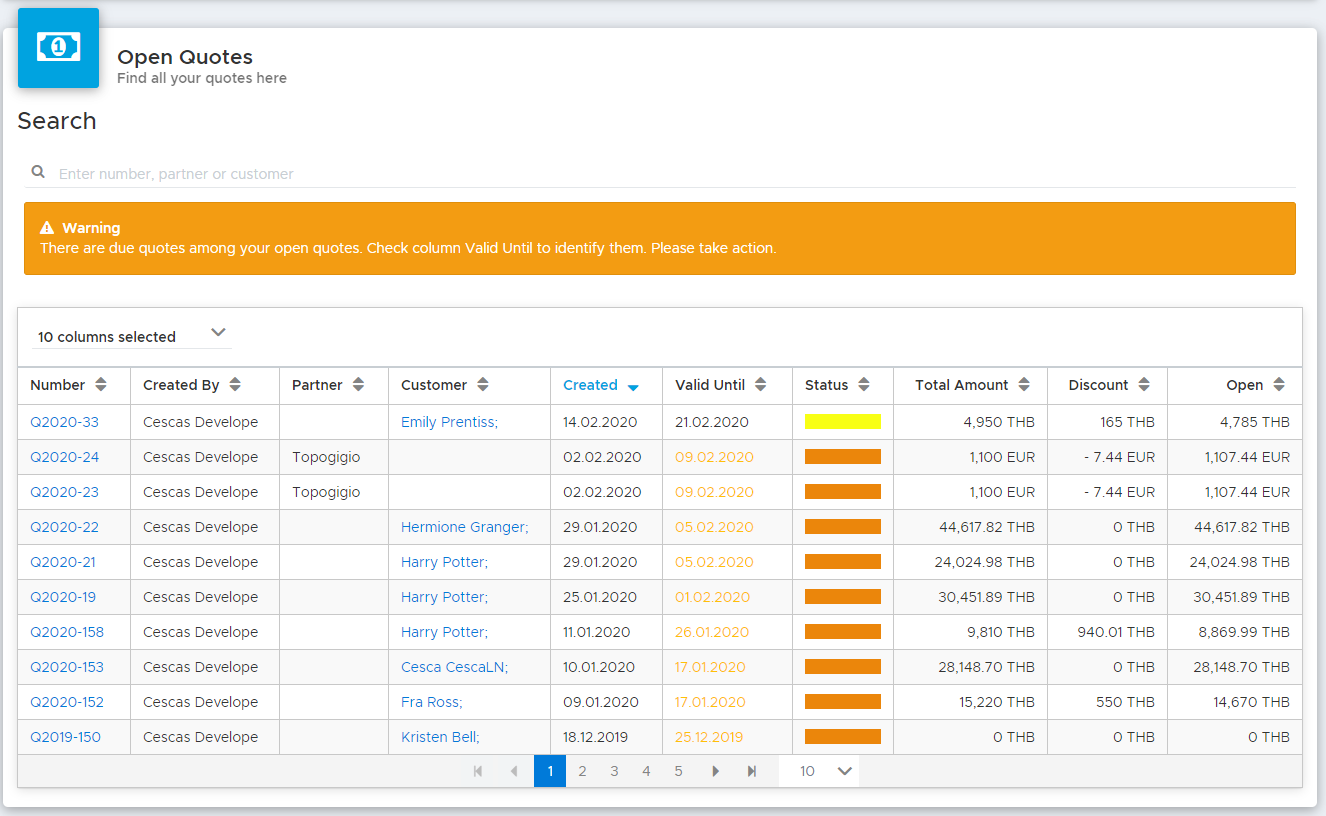
Task: Open customer Fra Ross link
Action: [x=431, y=702]
